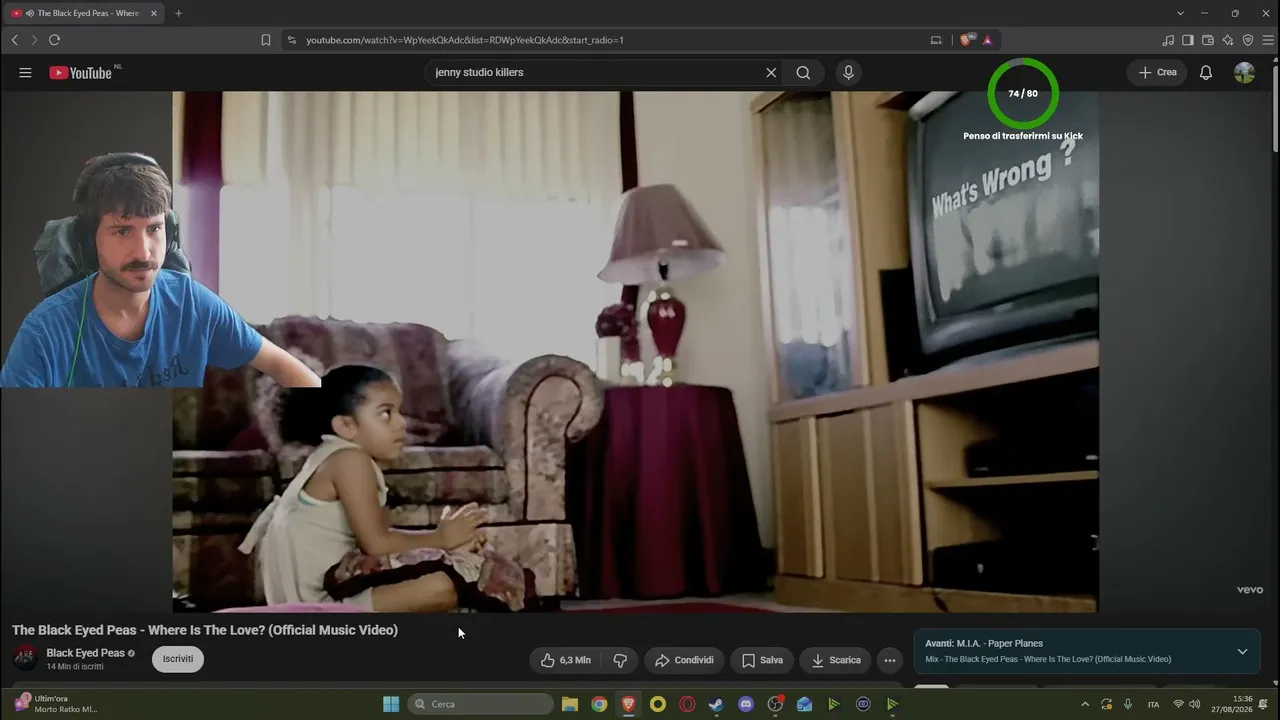This screenshot has height=720, width=1280.
Task: Start voice search with the microphone
Action: click(848, 72)
